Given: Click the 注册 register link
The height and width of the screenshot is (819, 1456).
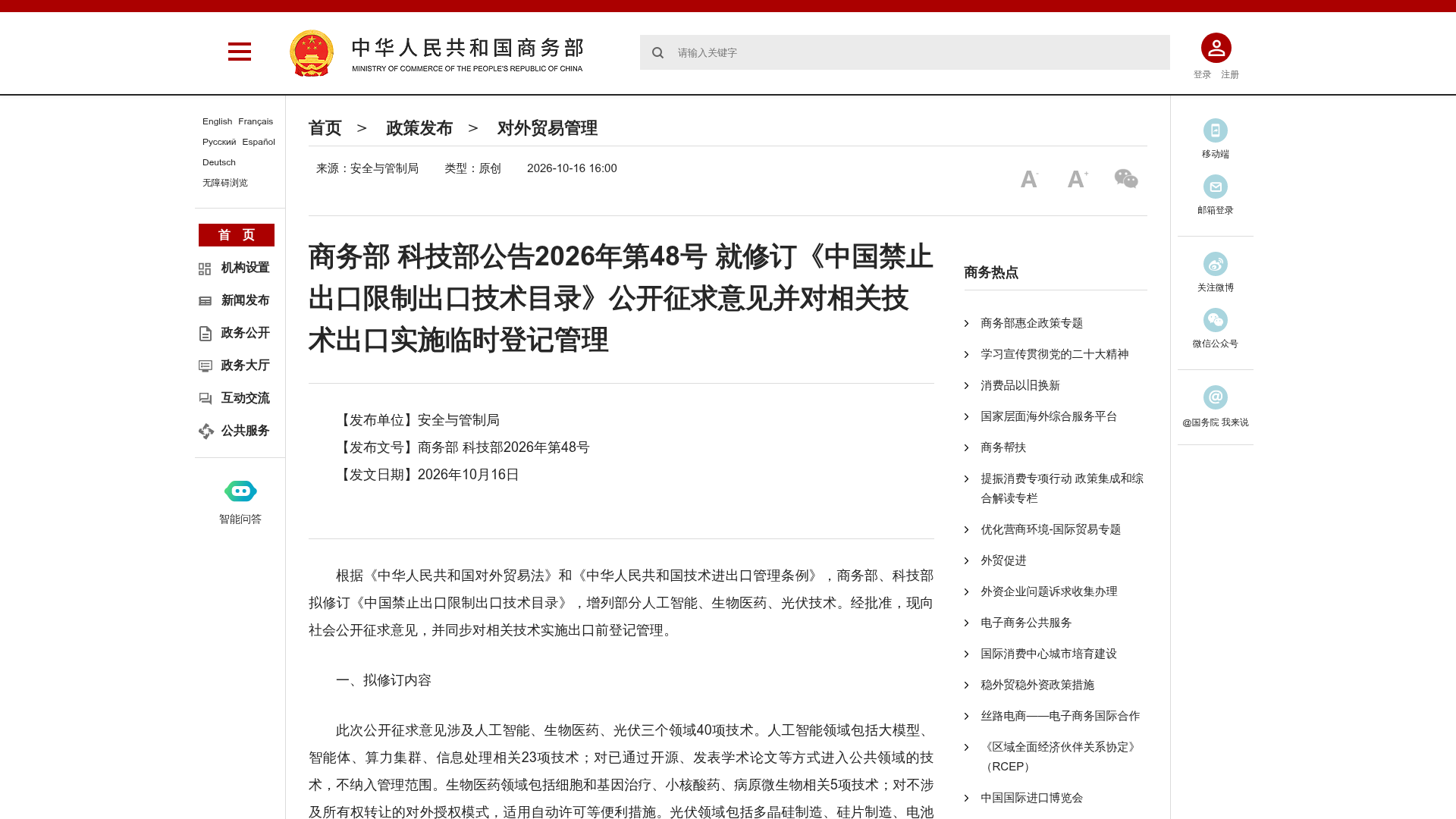Looking at the screenshot, I should (1230, 74).
